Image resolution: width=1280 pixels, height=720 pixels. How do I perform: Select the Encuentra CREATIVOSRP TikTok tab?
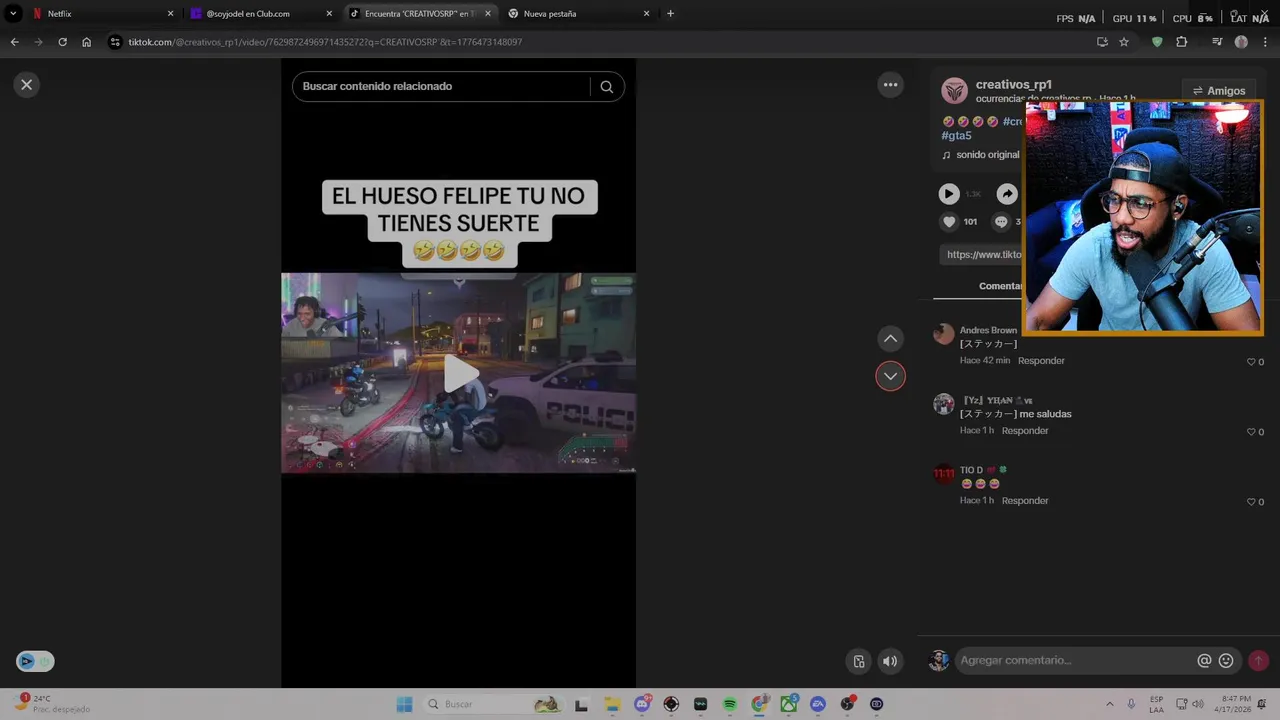coord(420,14)
